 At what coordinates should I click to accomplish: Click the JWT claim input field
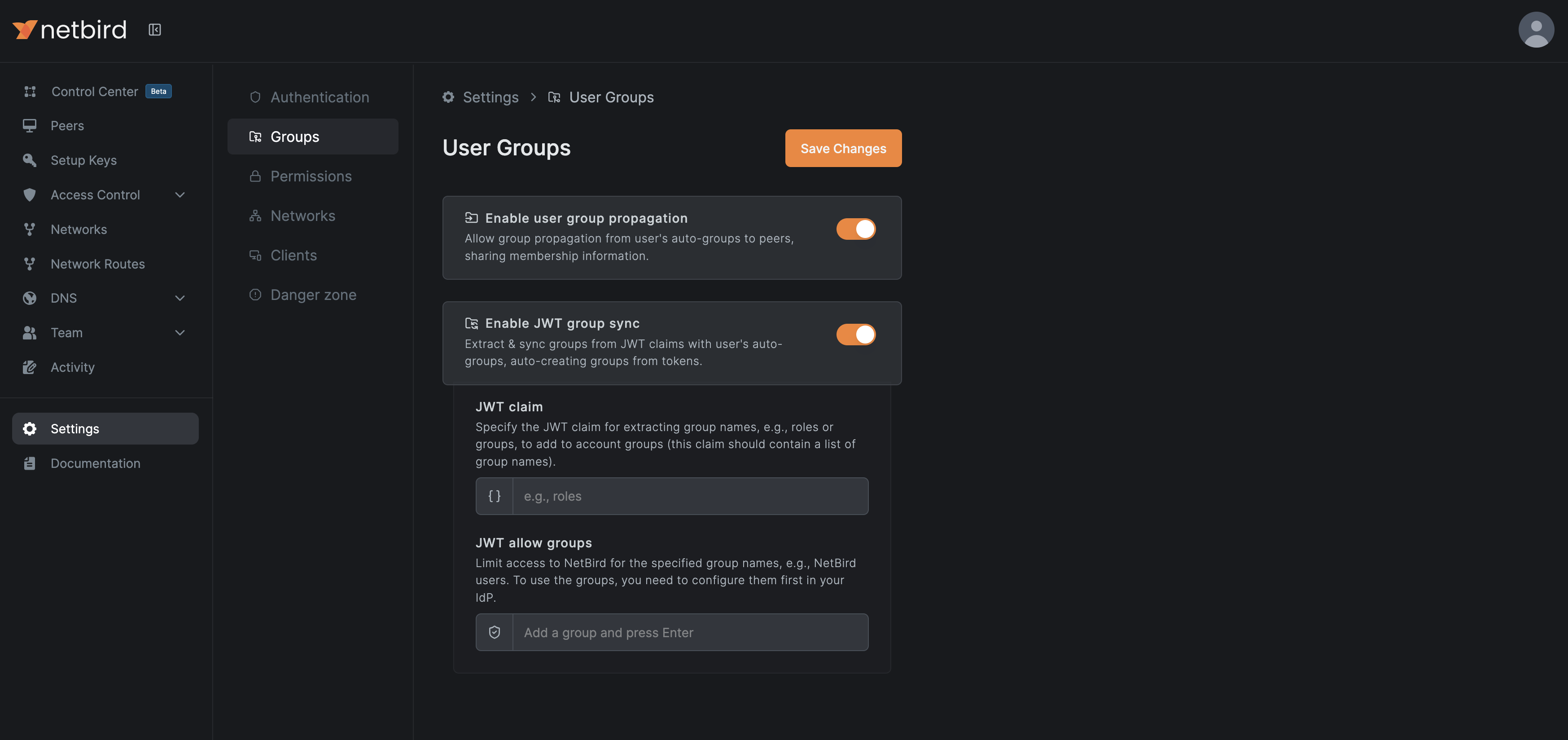point(690,496)
